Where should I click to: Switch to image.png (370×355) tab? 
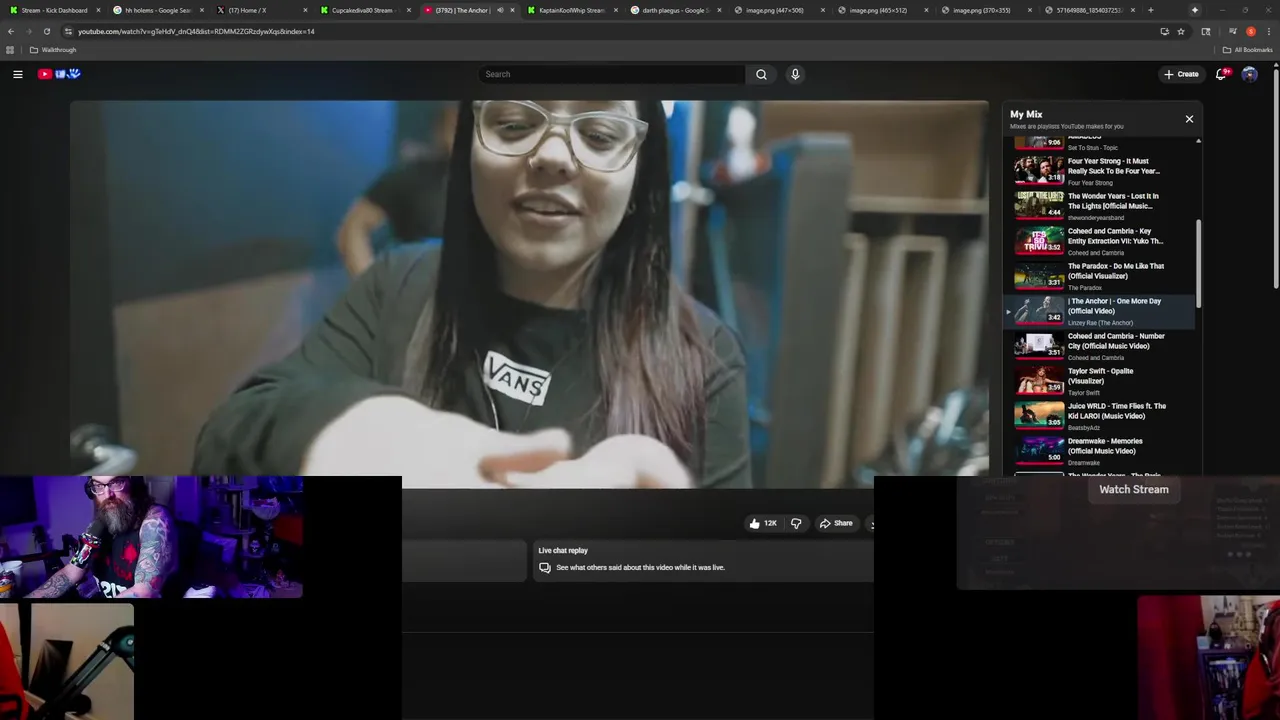coord(988,10)
